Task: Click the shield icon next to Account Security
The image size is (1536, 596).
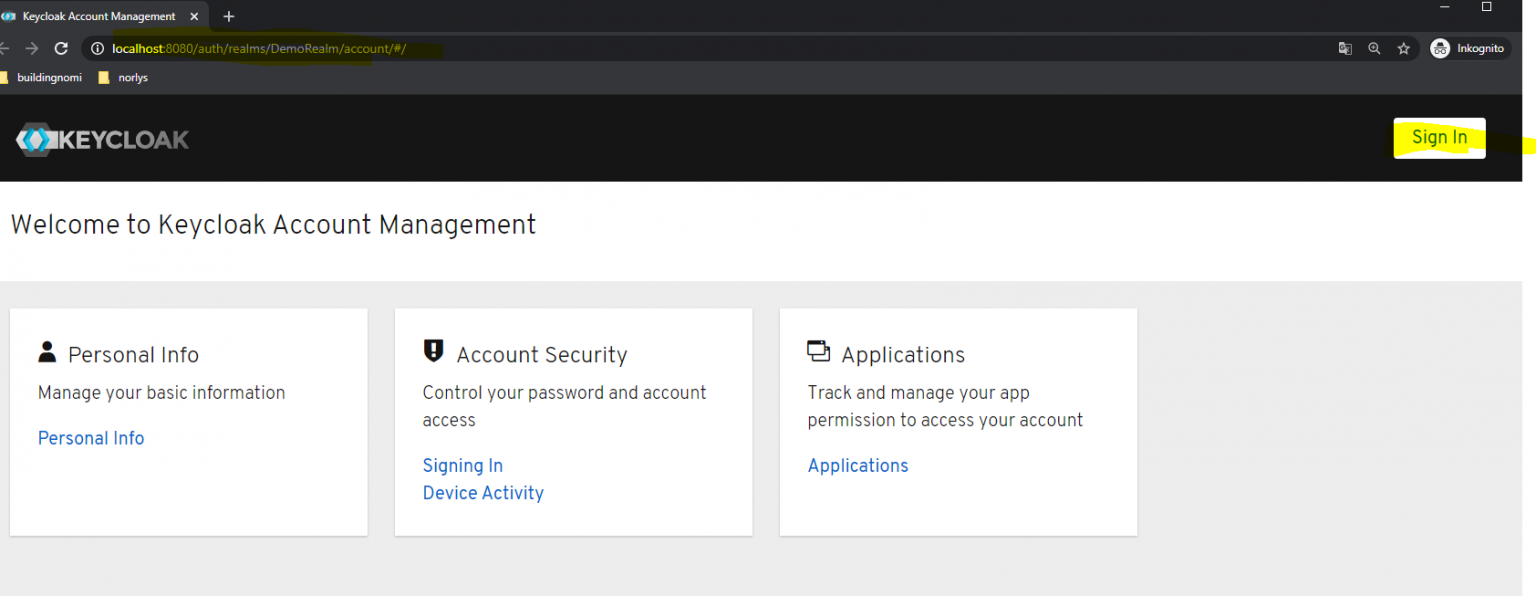Action: click(433, 350)
